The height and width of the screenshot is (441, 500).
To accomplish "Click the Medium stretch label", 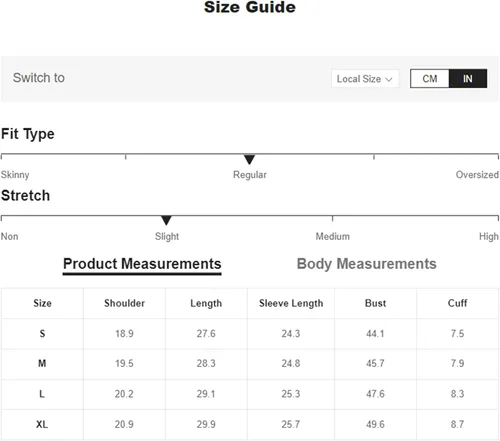I will pos(333,236).
